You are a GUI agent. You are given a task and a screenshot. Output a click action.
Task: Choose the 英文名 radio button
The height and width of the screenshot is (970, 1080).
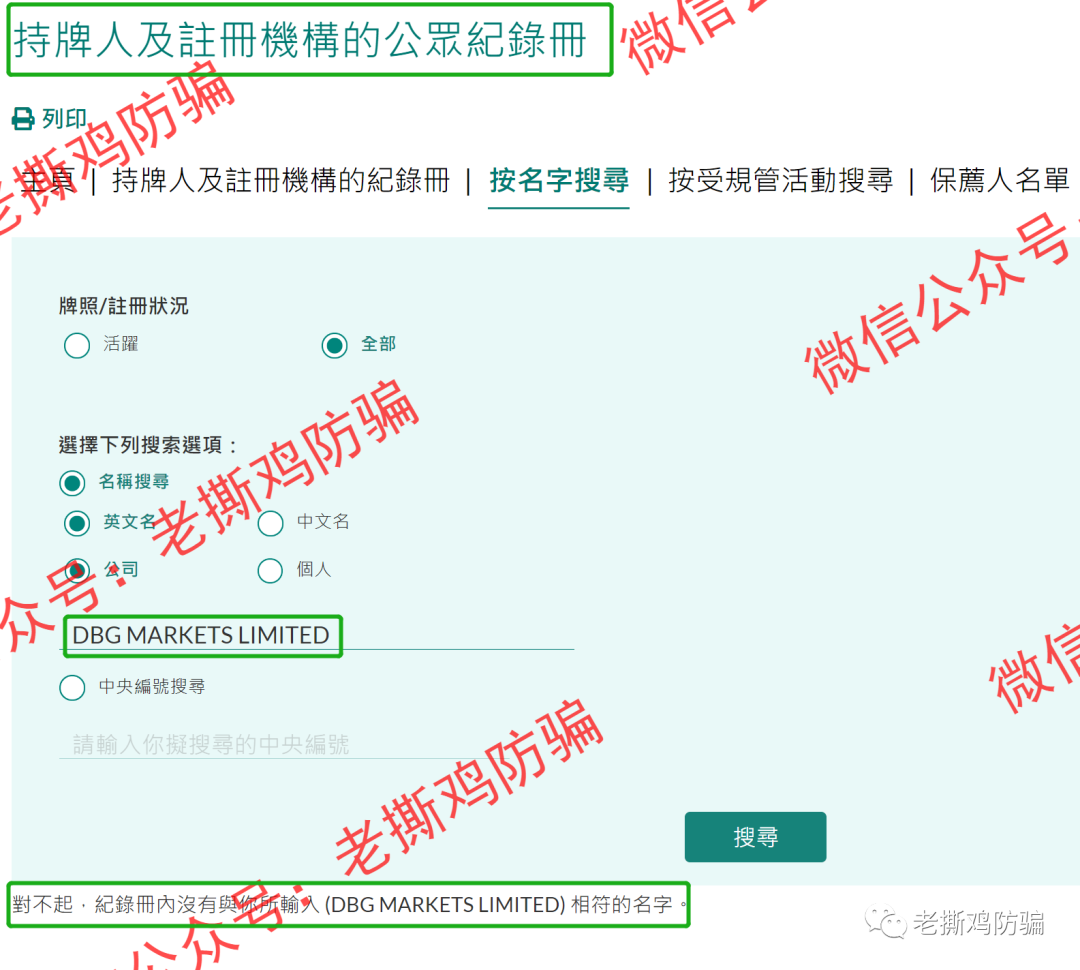coord(77,523)
